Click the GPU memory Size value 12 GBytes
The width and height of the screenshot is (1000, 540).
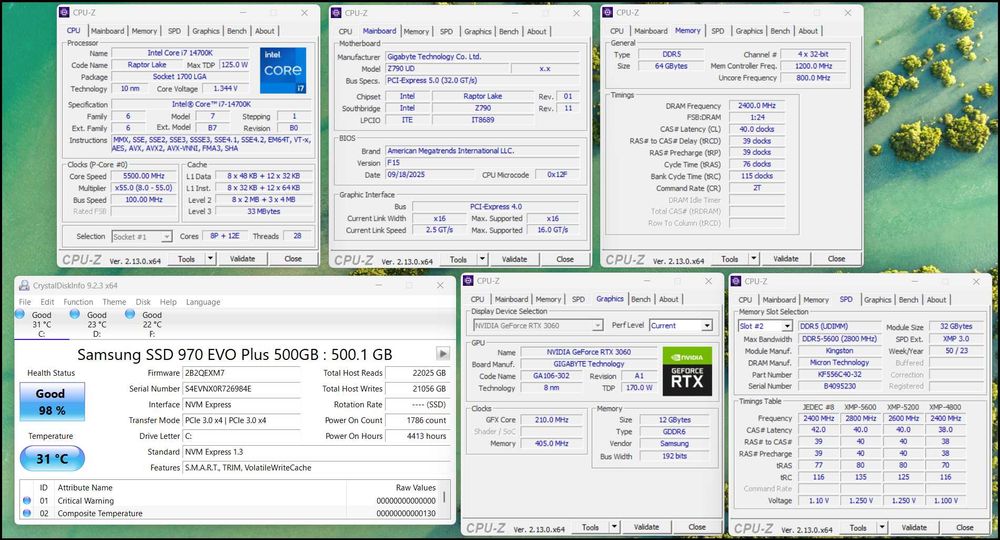674,420
